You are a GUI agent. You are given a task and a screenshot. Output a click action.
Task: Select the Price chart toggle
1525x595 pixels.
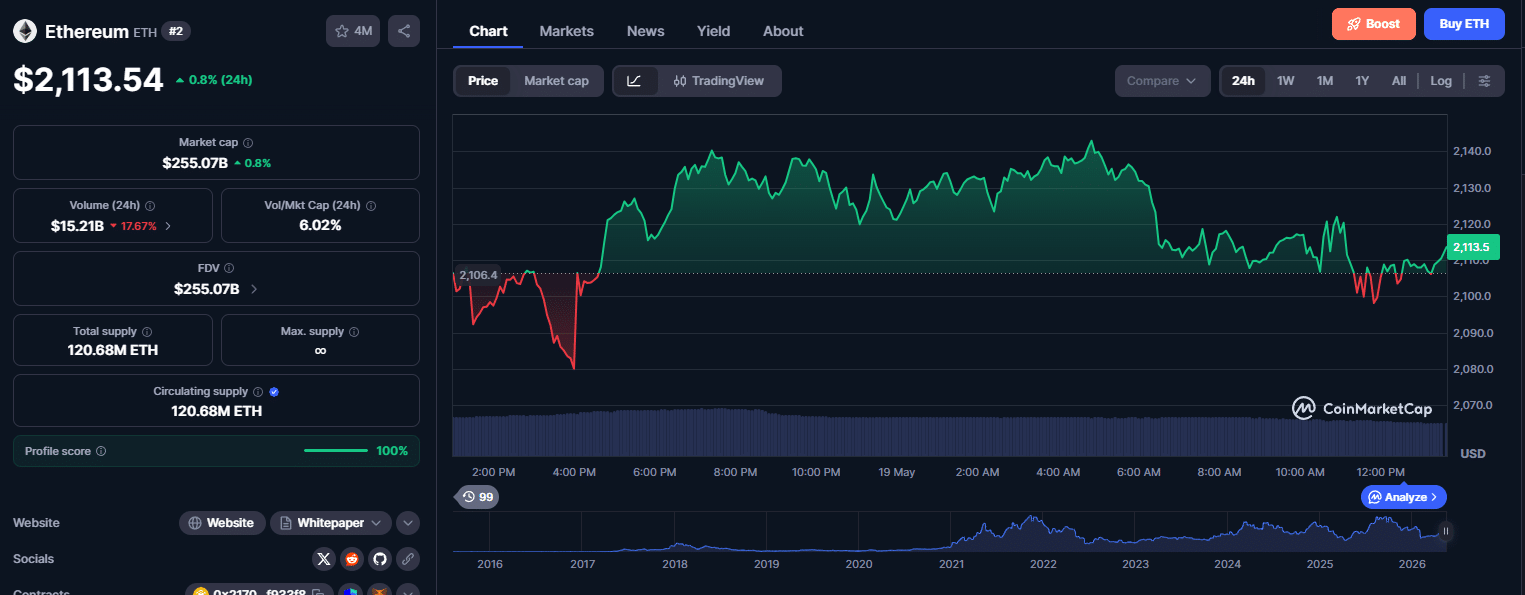click(x=483, y=81)
